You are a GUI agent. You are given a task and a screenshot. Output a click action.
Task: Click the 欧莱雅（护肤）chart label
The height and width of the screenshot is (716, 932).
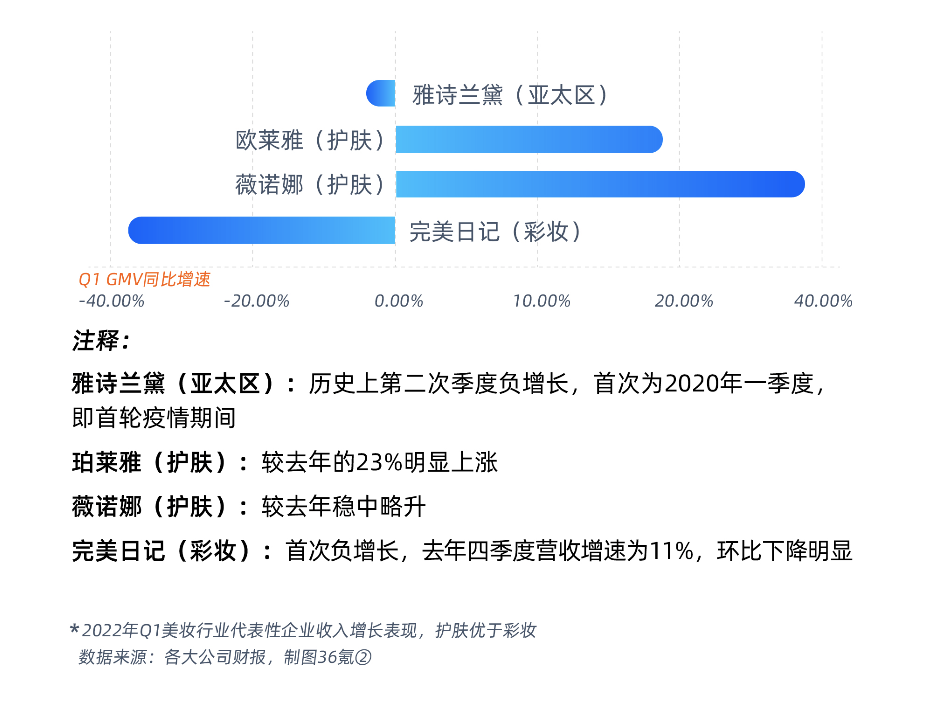pos(311,140)
